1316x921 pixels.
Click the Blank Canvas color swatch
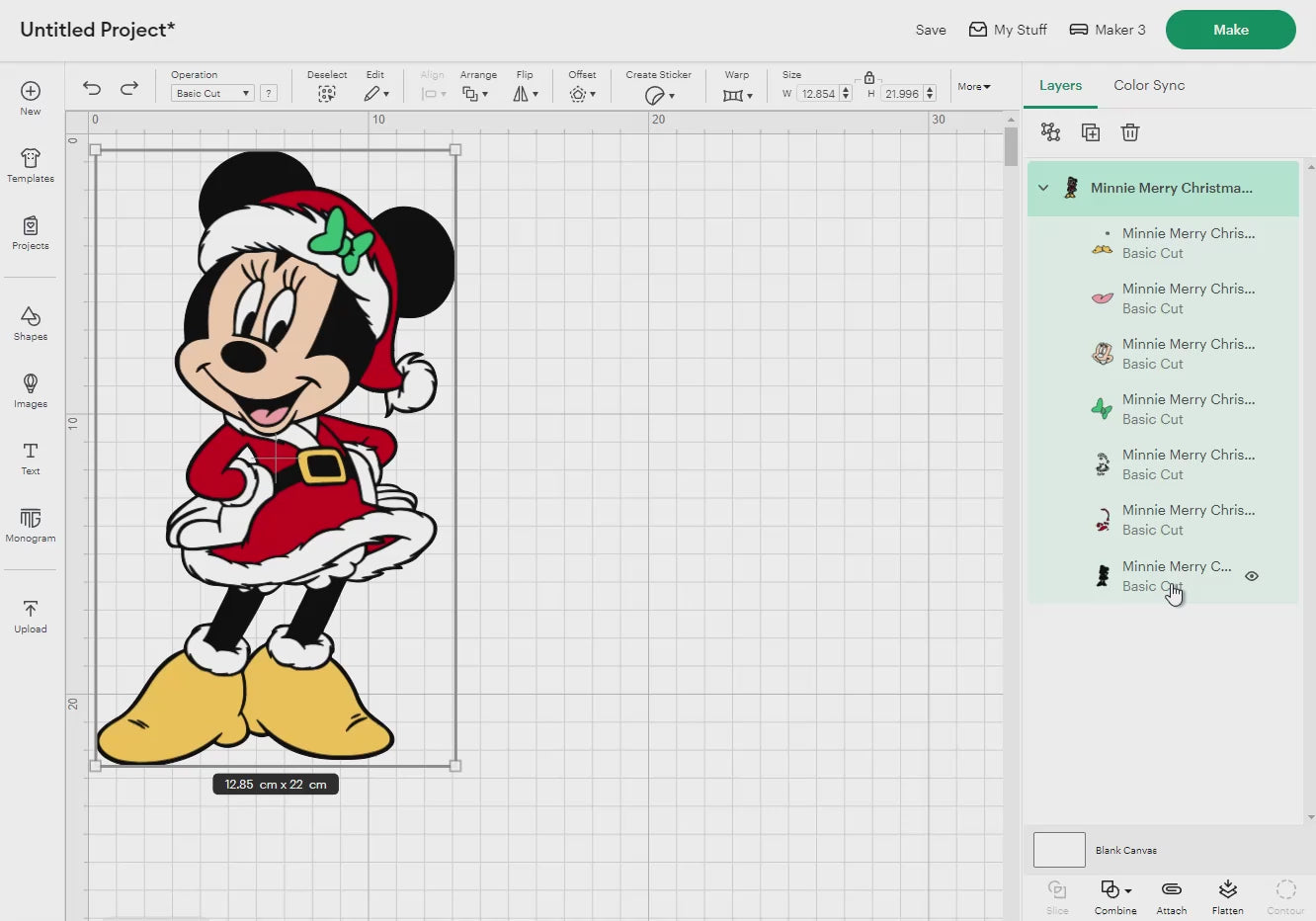pyautogui.click(x=1059, y=850)
